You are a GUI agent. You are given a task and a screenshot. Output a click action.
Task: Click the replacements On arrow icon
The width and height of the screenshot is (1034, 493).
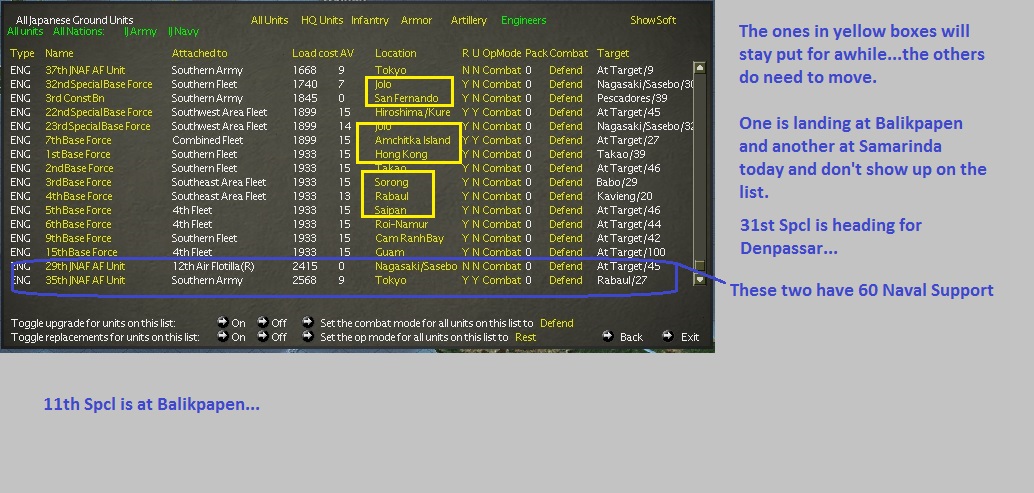[x=223, y=336]
